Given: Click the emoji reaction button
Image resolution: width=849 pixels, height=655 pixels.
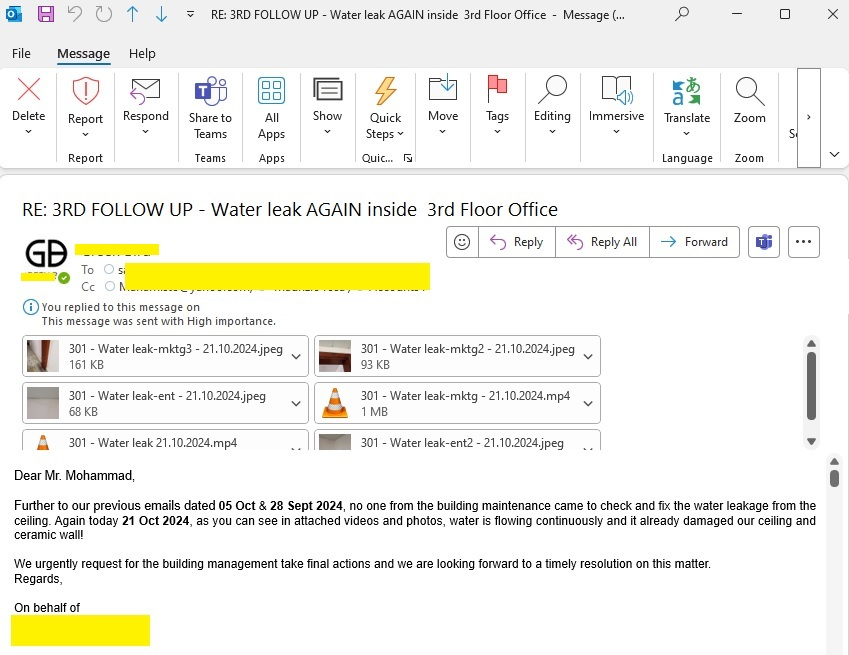Looking at the screenshot, I should [x=462, y=242].
